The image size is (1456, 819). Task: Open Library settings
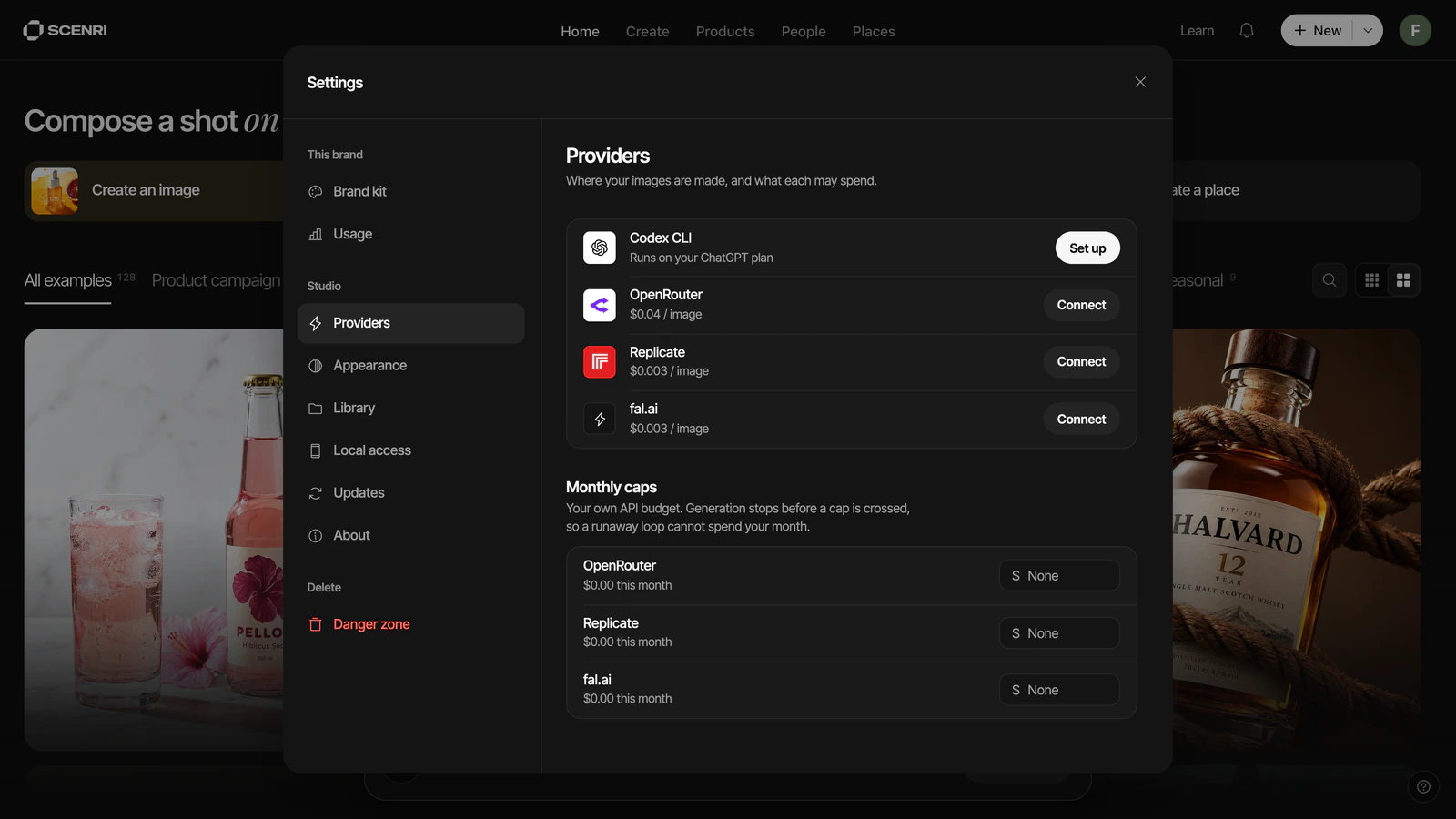[x=410, y=408]
